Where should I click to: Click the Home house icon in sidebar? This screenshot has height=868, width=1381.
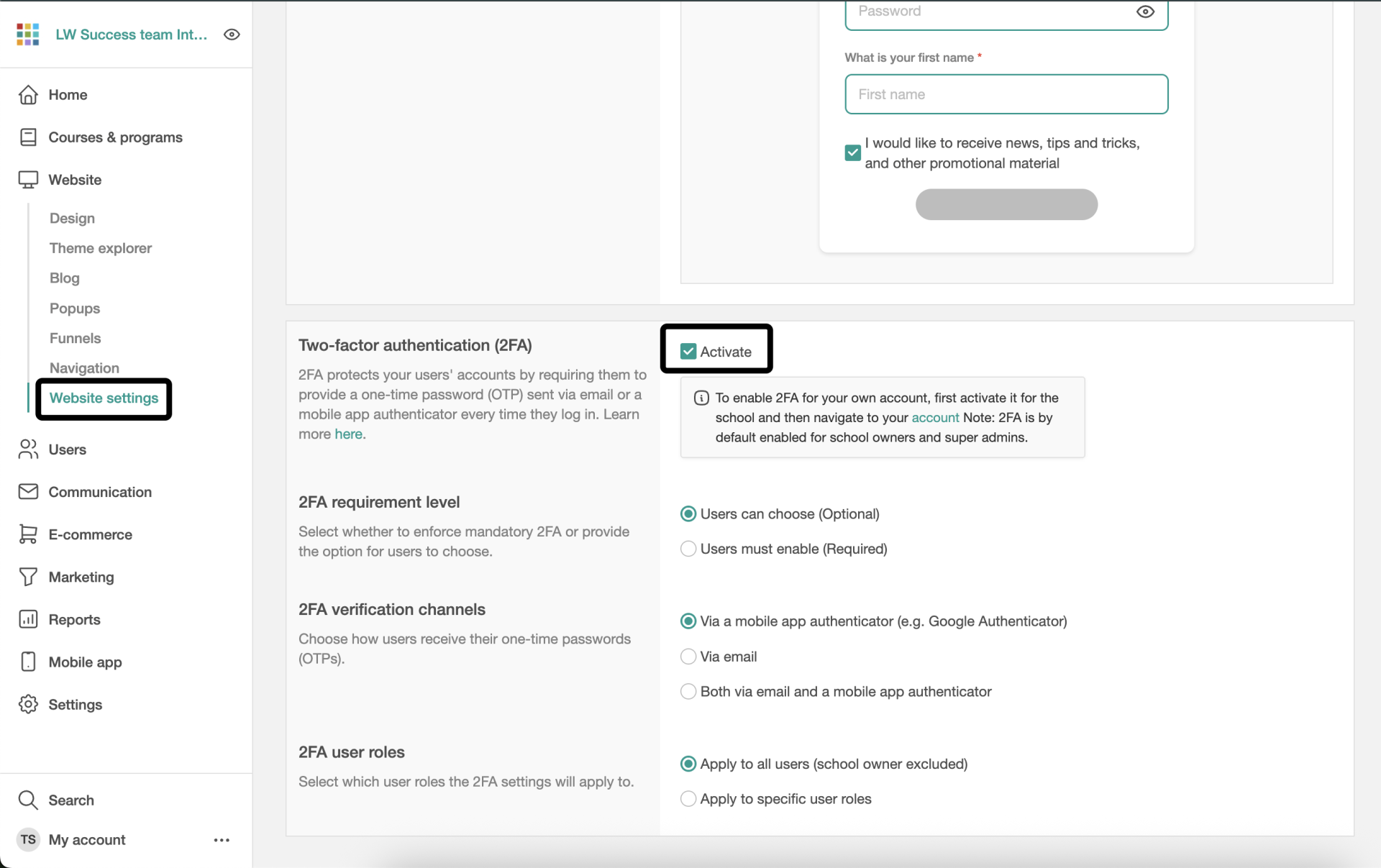click(x=28, y=94)
